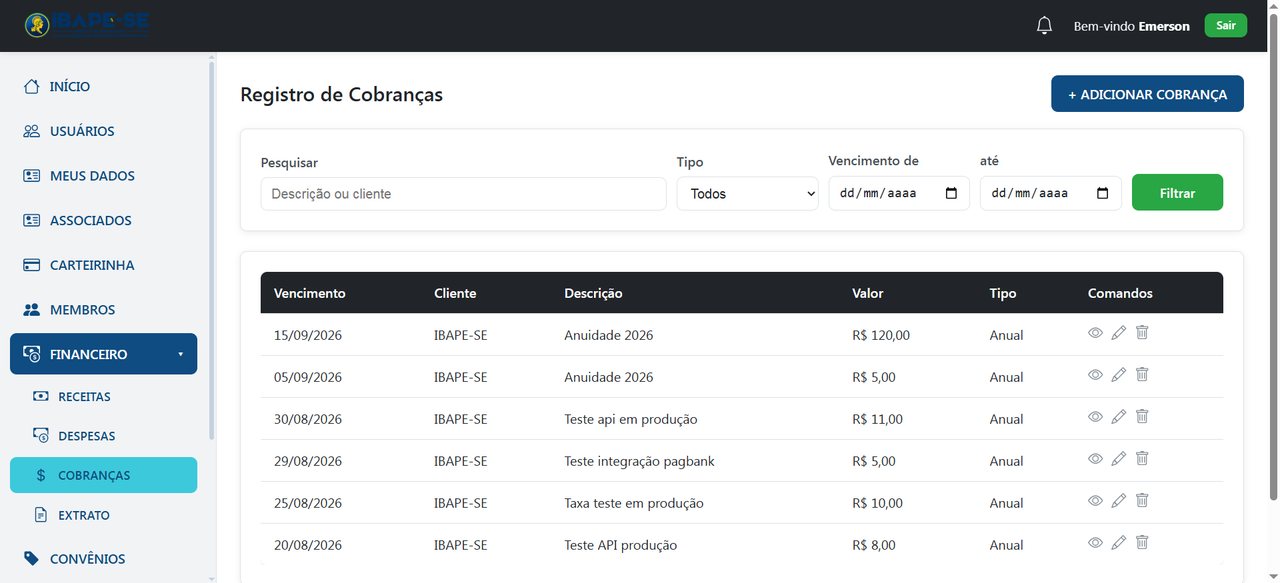Collapse the FINANCEIRO sidebar menu
This screenshot has height=583, width=1280.
click(104, 354)
